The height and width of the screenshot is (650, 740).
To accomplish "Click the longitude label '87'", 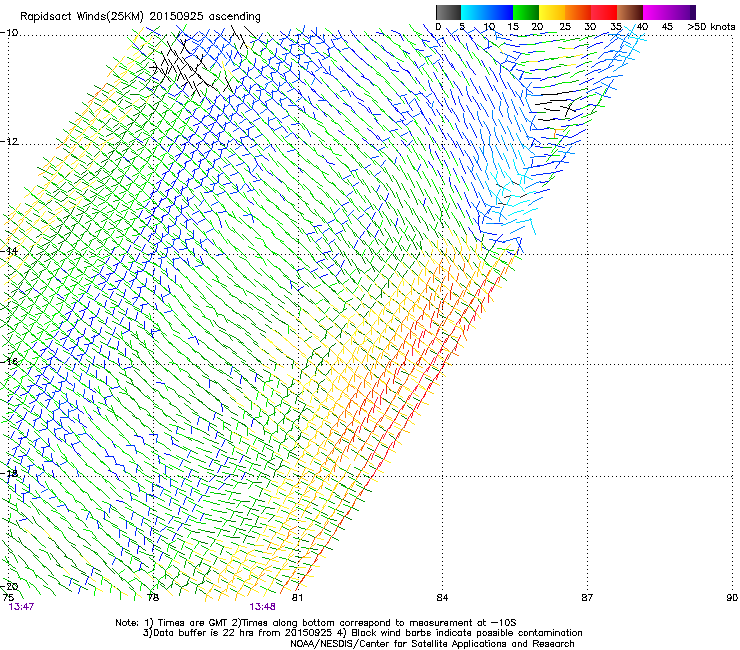I will [x=587, y=598].
